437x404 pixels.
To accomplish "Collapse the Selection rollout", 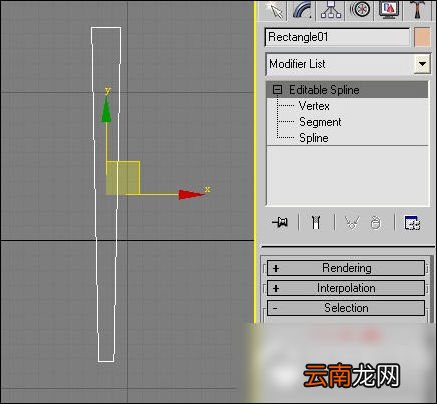I will 346,308.
